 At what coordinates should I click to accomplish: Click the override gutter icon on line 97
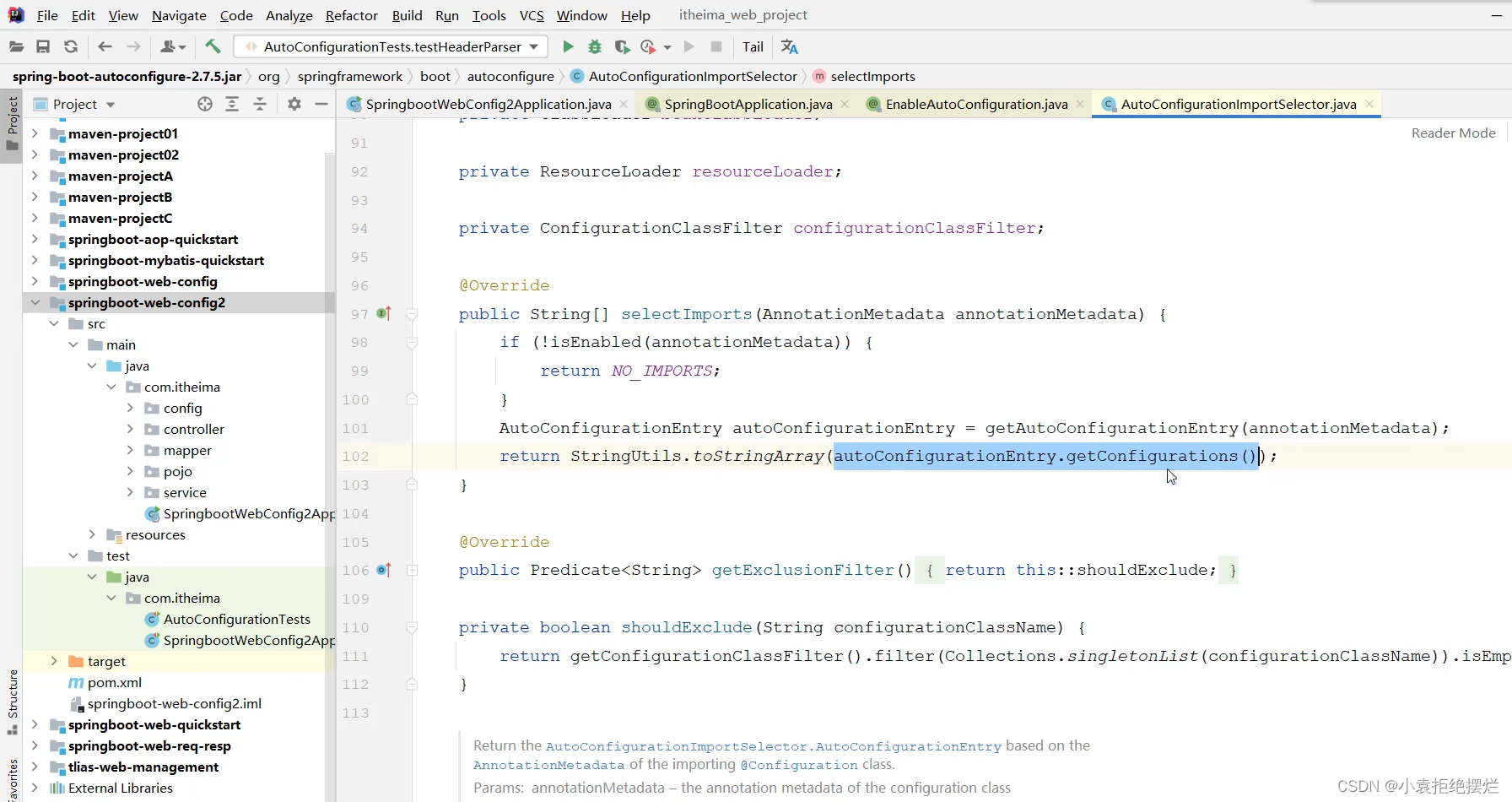pos(384,313)
